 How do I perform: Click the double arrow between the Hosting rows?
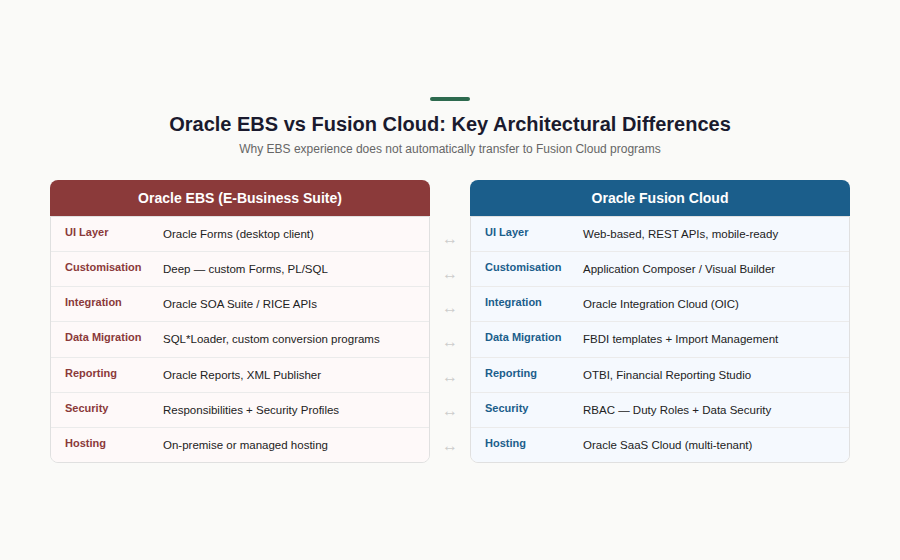coord(449,448)
